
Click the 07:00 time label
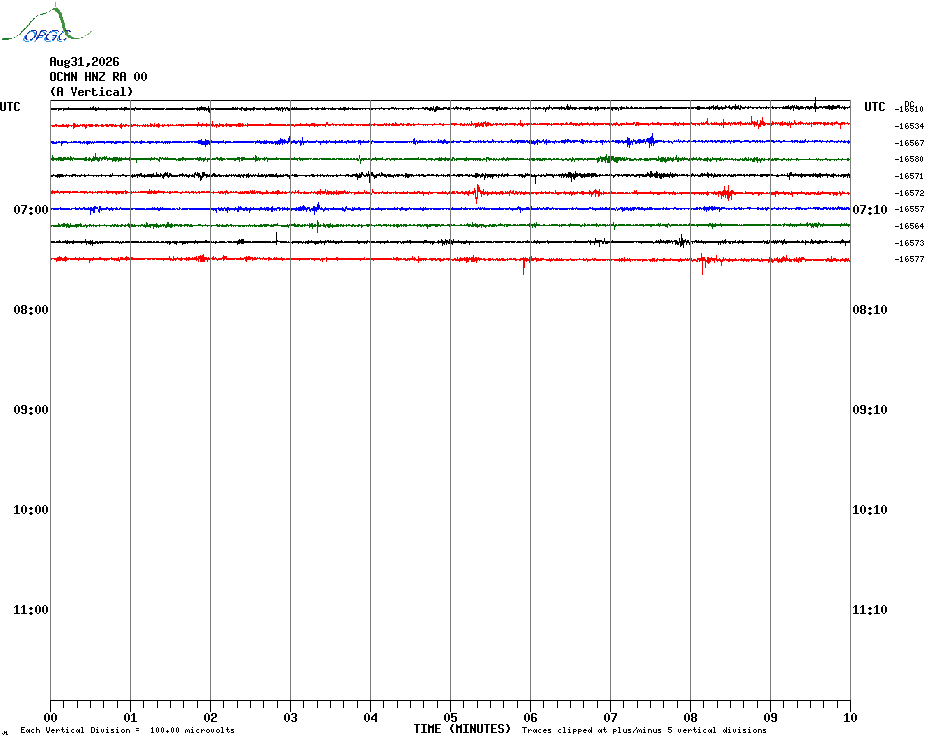pyautogui.click(x=31, y=209)
